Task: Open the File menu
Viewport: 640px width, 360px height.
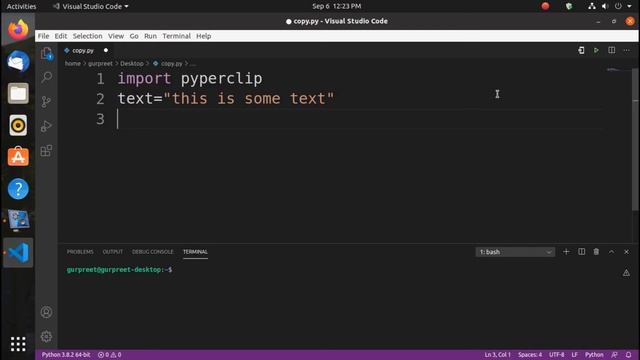Action: 43,36
